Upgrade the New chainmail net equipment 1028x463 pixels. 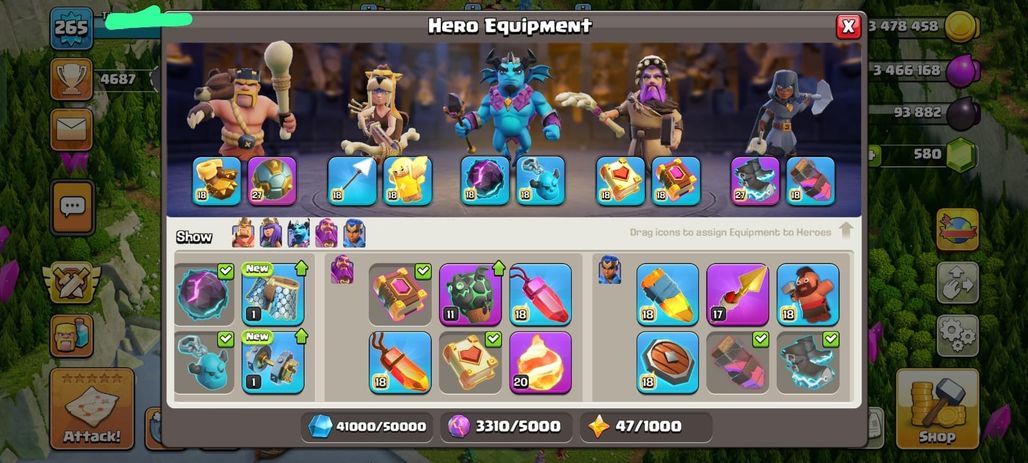click(273, 294)
